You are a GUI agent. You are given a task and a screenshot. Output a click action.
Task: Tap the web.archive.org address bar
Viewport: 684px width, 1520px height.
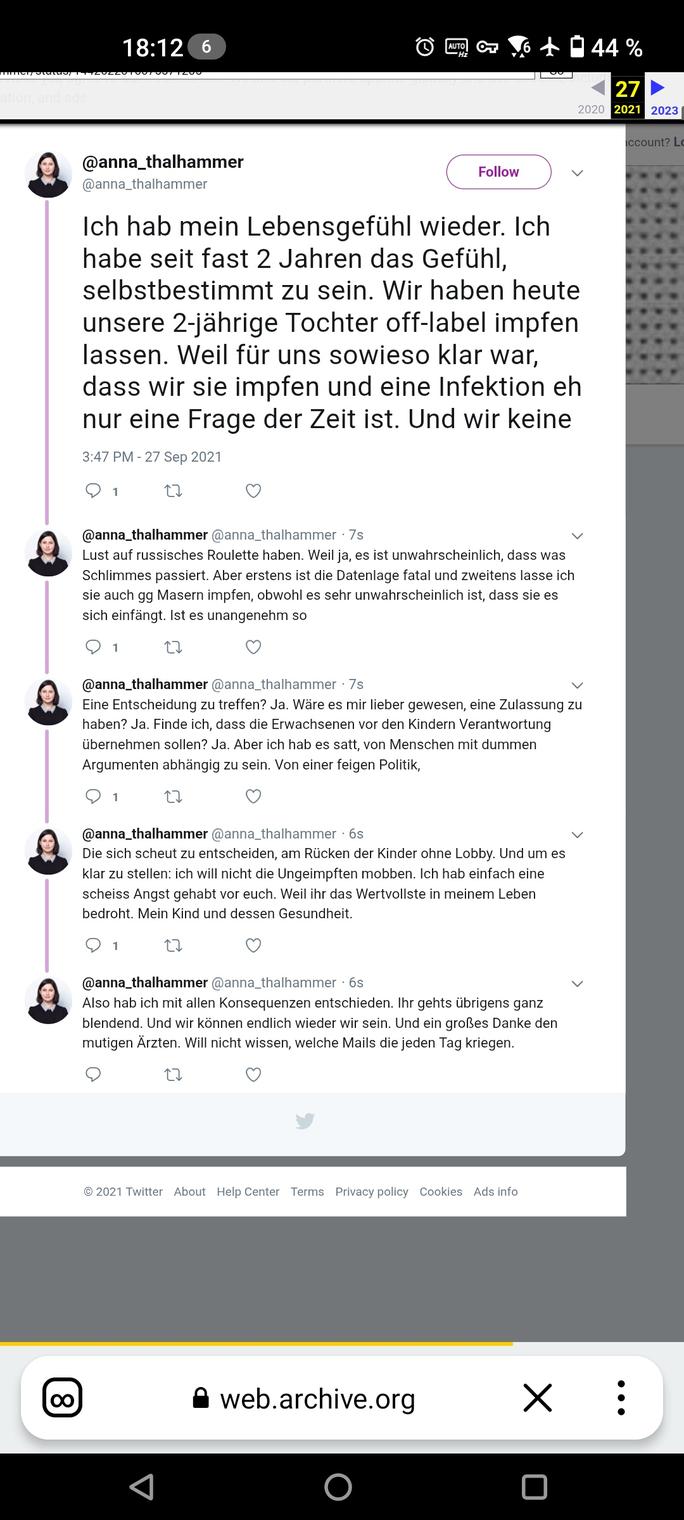[x=316, y=1398]
